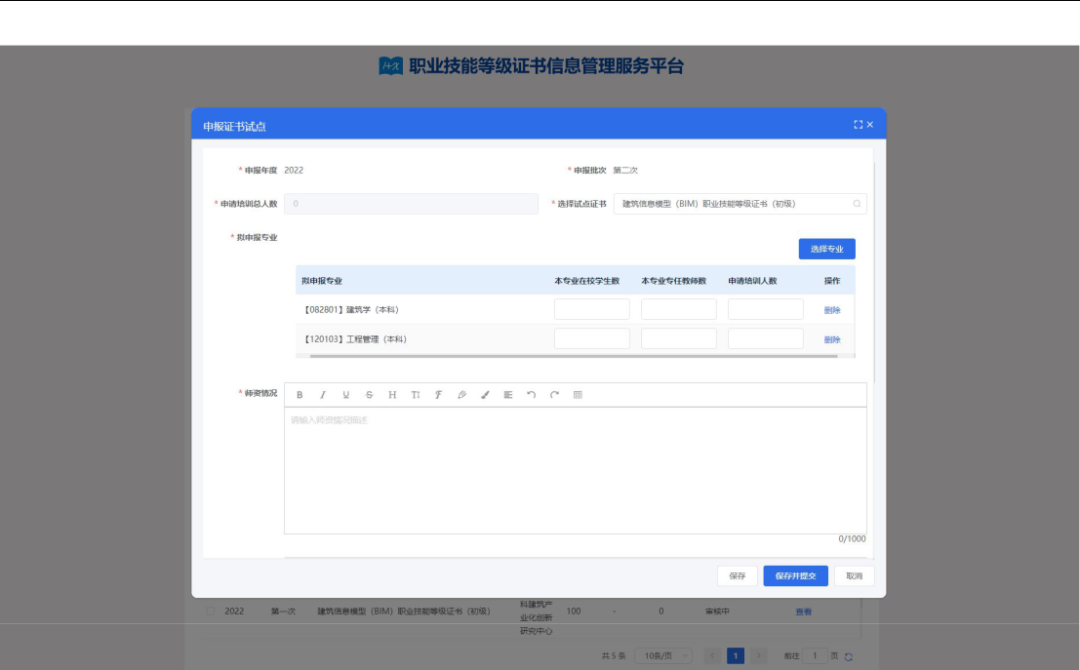Click the 选择专业 button
Viewport: 1080px width, 670px height.
[x=827, y=249]
